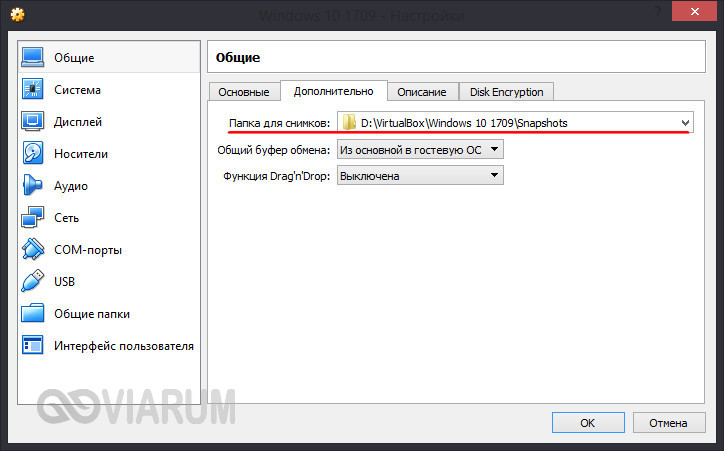
Task: Close the settings dialog window
Action: [x=694, y=12]
